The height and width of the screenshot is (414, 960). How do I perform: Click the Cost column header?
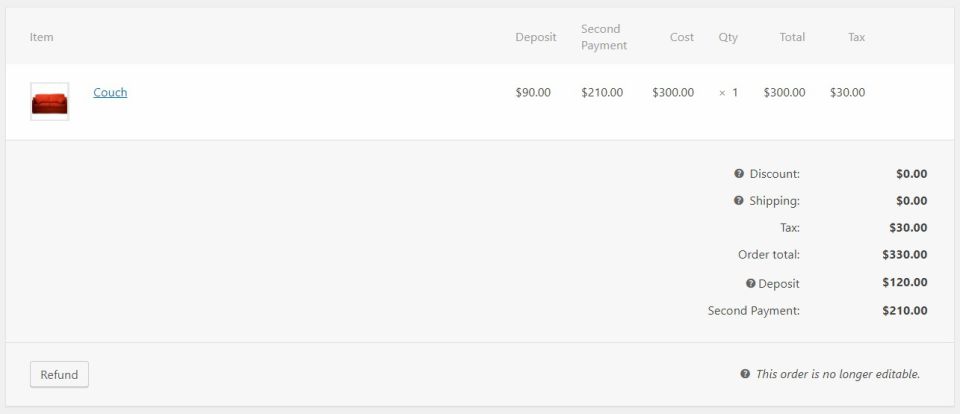(682, 37)
